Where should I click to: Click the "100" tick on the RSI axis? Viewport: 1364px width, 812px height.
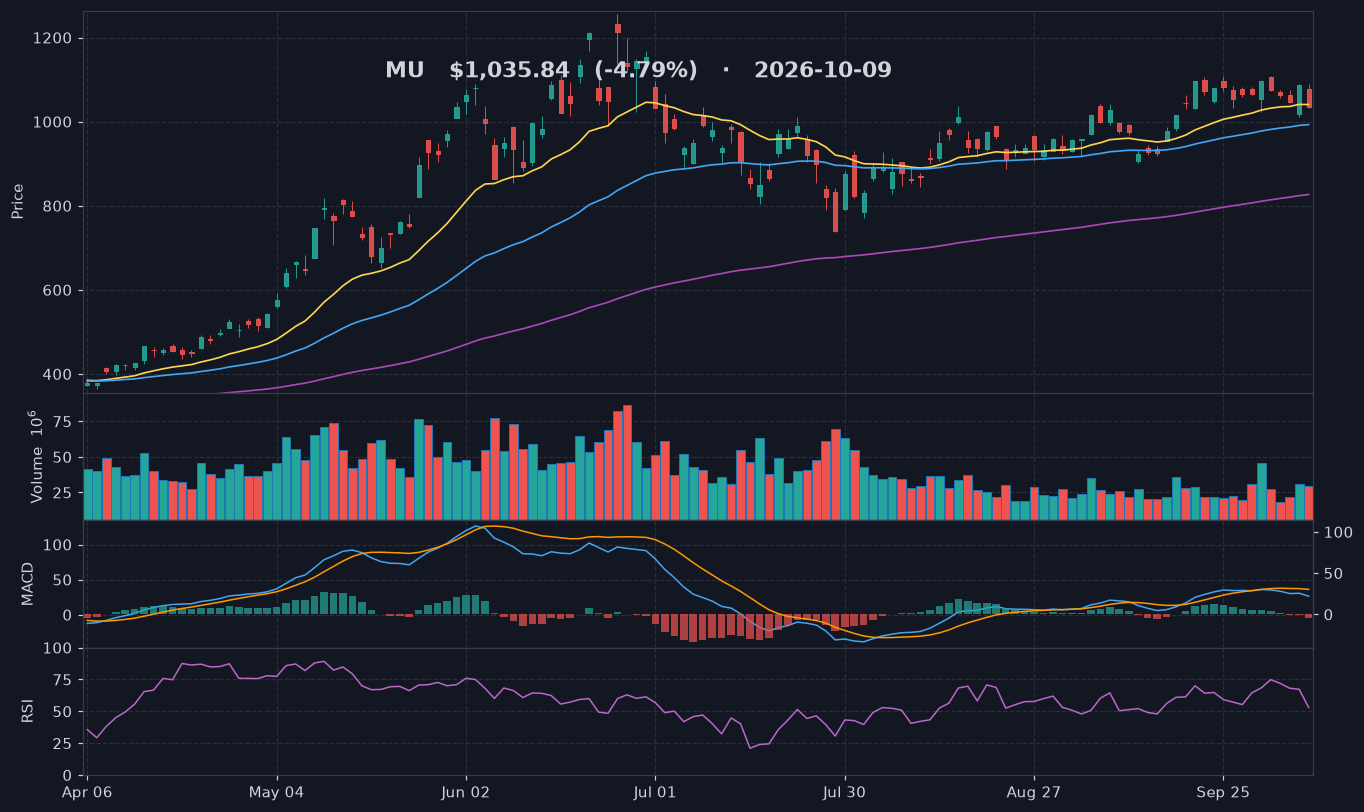[x=58, y=648]
